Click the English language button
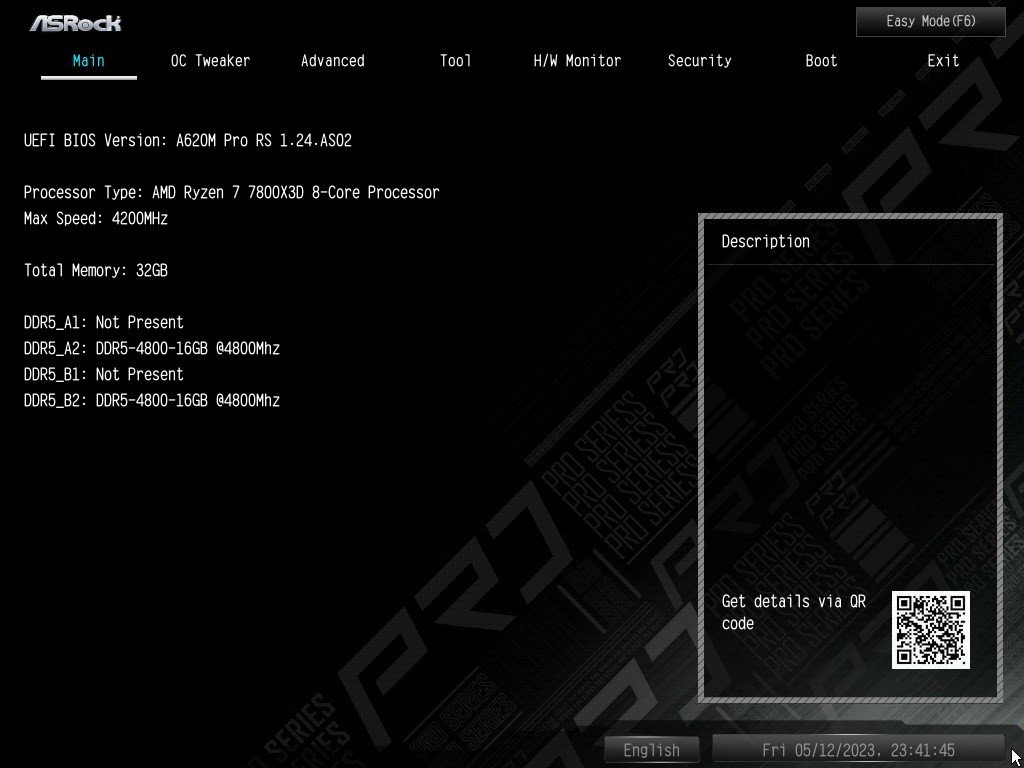The width and height of the screenshot is (1024, 768). point(651,750)
